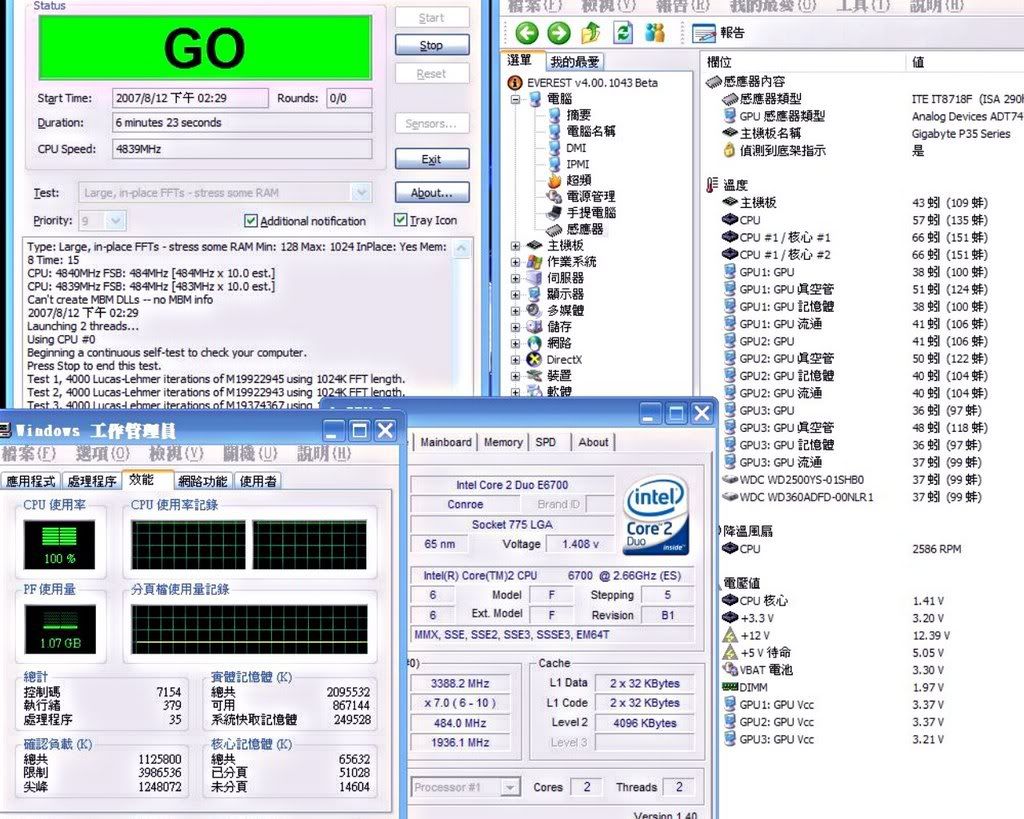Click the DirectX icon in the EVEREST tree
This screenshot has height=819, width=1024.
pyautogui.click(x=534, y=359)
